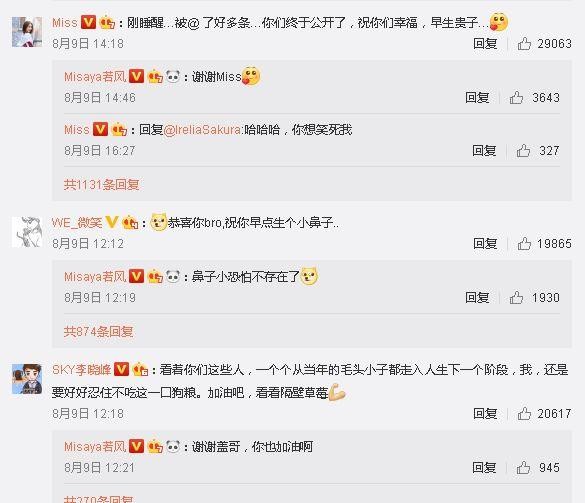Expand all 1131 replies
585x503 pixels.
(x=101, y=185)
